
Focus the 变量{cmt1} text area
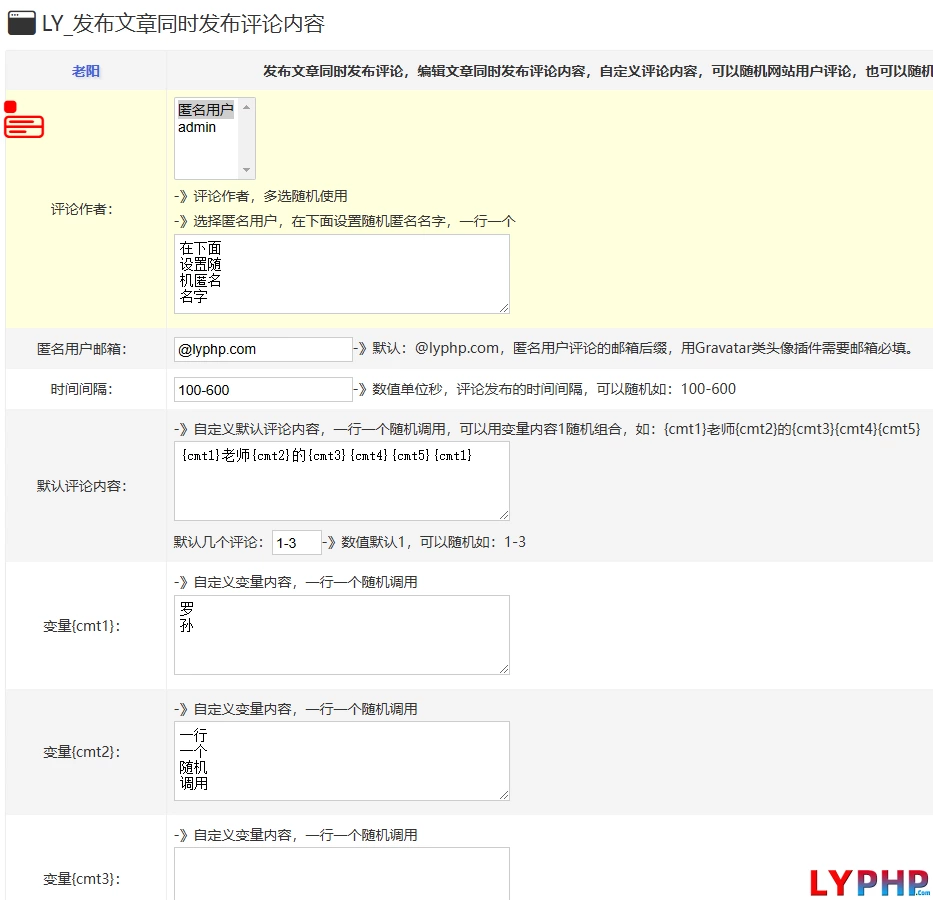[x=341, y=634]
